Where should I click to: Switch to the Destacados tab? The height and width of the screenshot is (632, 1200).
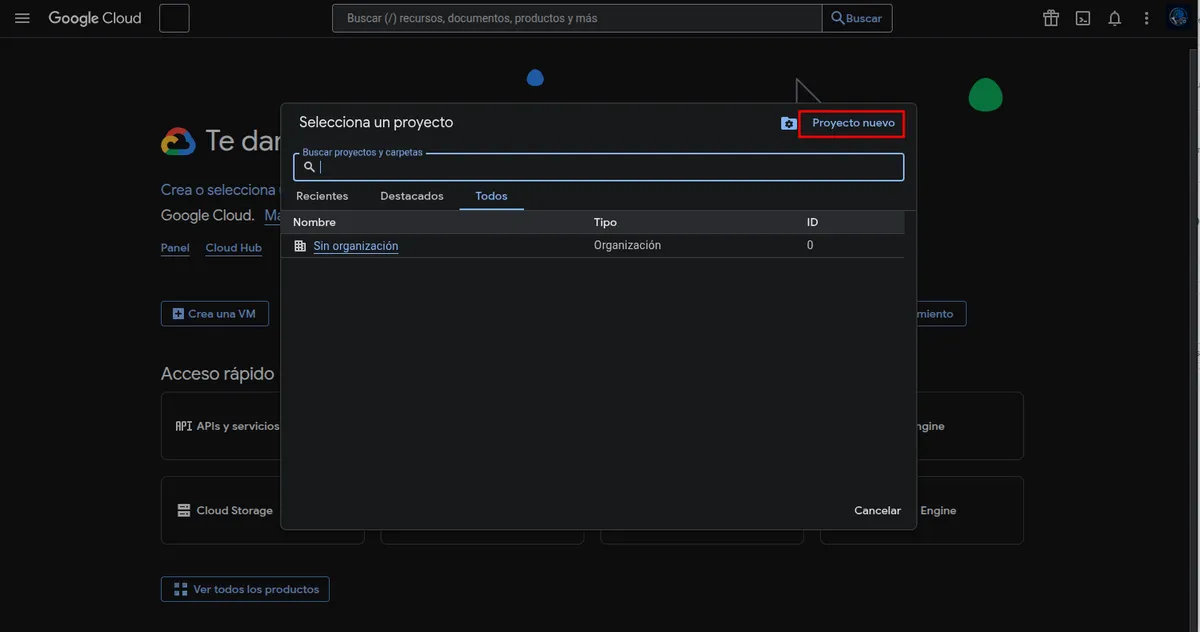point(412,196)
